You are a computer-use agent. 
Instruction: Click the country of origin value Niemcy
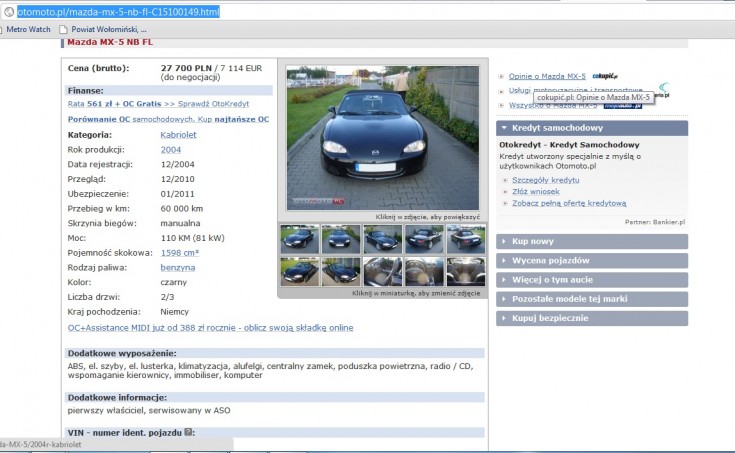[x=174, y=312]
